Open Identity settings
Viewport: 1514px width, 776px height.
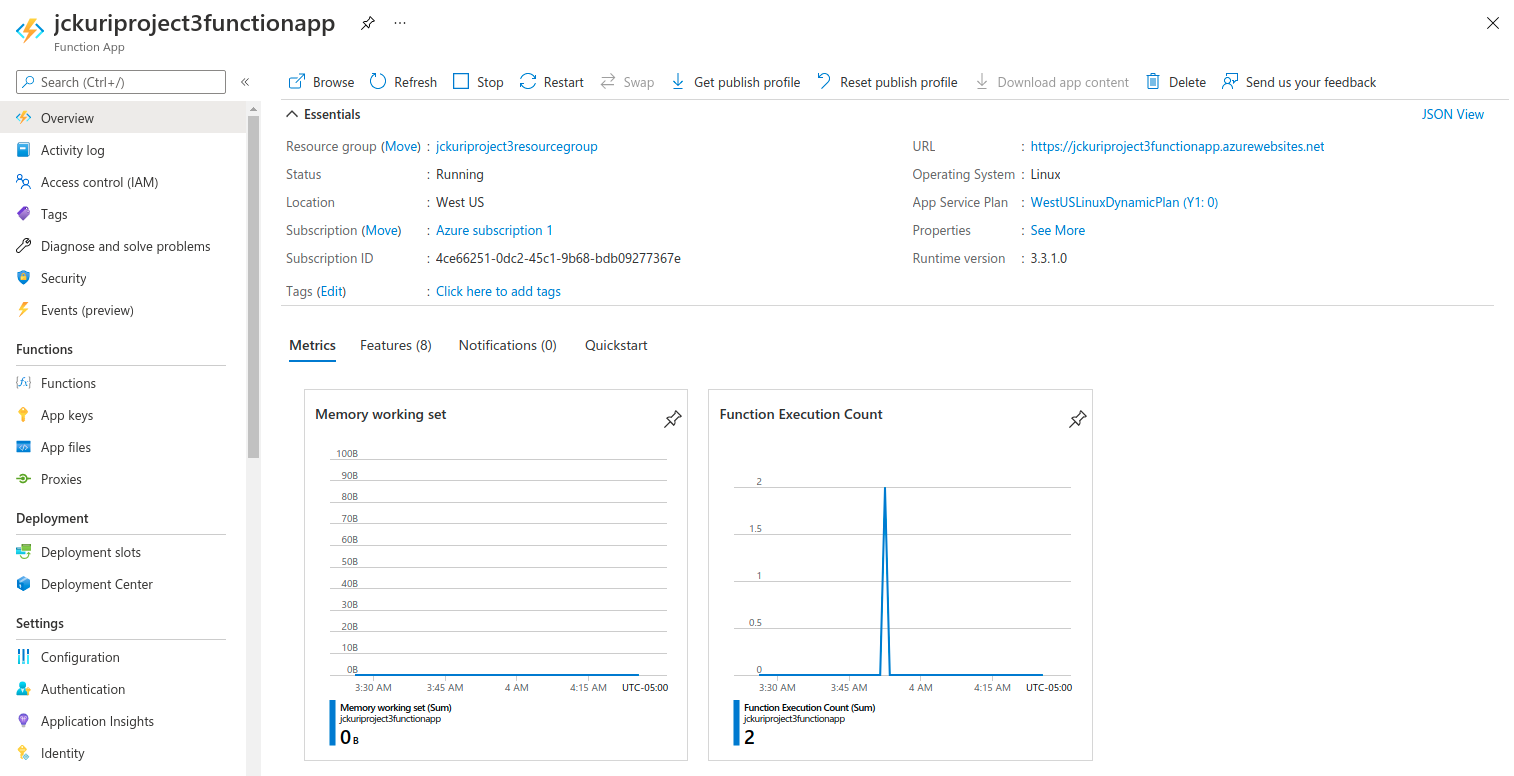[123, 753]
